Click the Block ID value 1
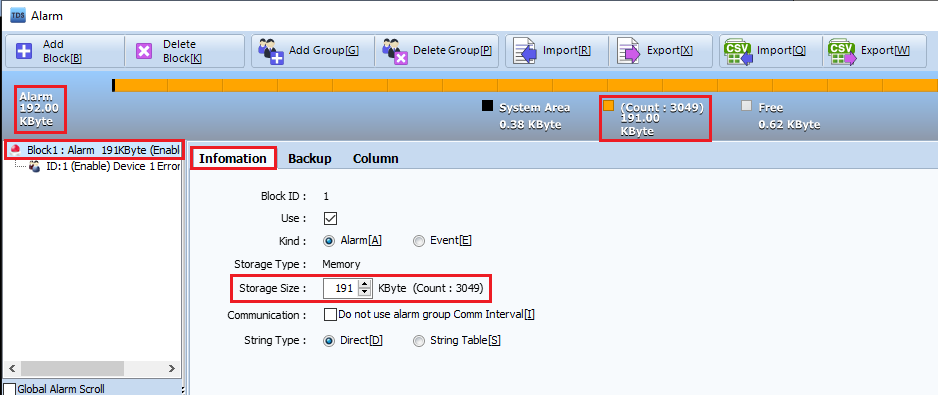This screenshot has width=938, height=395. pos(326,196)
